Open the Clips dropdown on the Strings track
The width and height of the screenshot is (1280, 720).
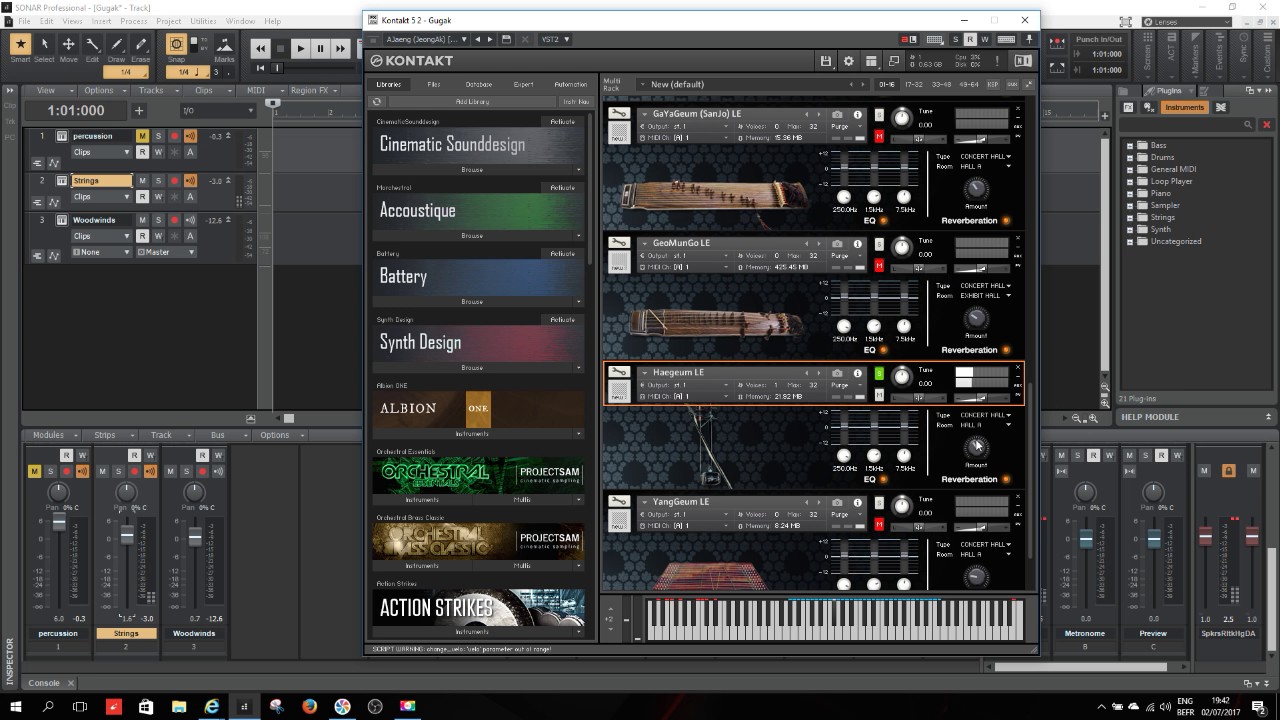pyautogui.click(x=101, y=197)
